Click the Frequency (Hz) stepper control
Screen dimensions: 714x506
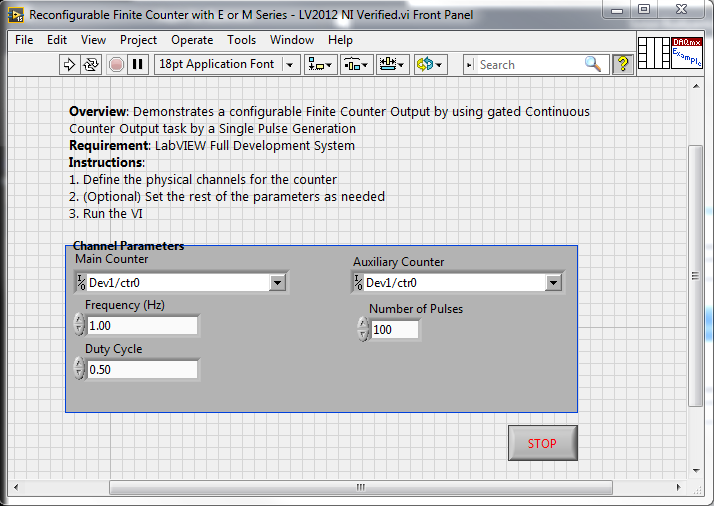point(79,324)
